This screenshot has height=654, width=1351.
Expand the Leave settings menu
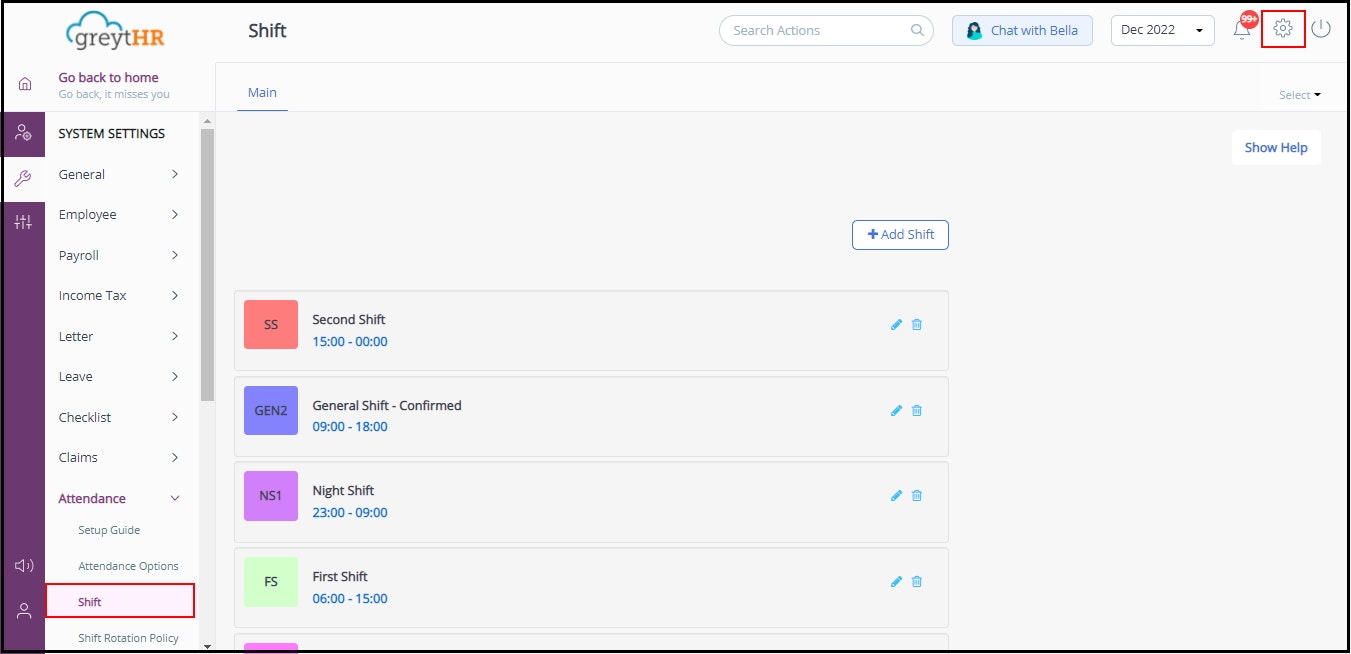(x=120, y=377)
